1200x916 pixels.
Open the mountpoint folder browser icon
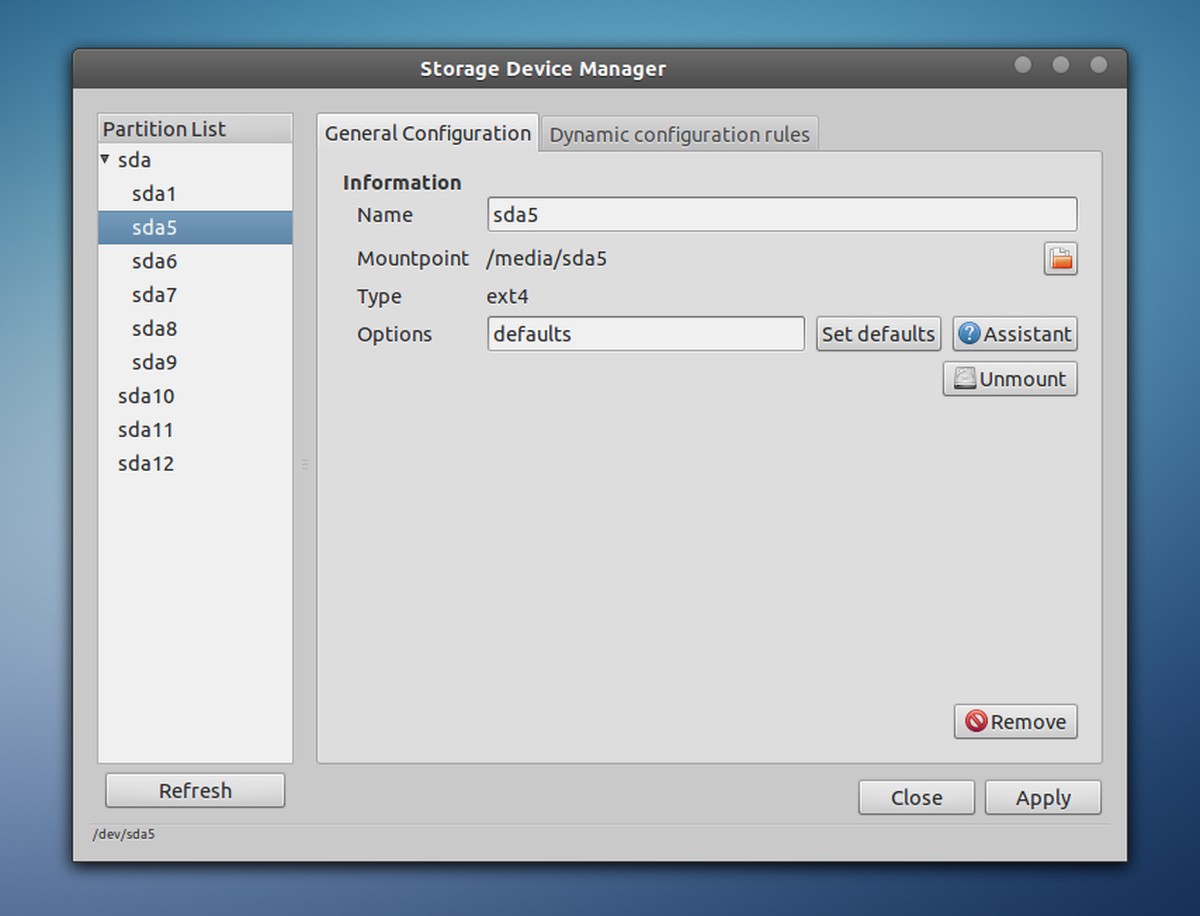point(1060,258)
